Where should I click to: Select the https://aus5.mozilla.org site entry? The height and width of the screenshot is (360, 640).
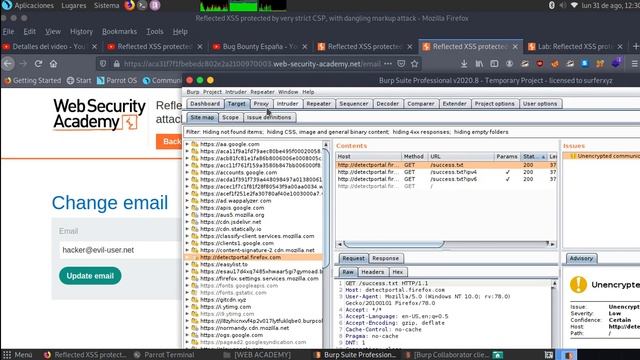(x=232, y=215)
